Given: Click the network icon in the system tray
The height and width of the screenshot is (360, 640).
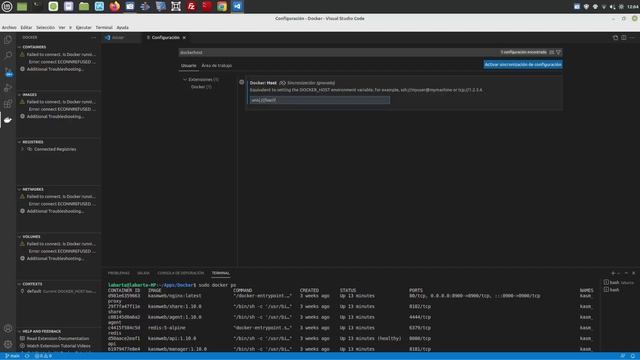Looking at the screenshot, I should tap(604, 7).
